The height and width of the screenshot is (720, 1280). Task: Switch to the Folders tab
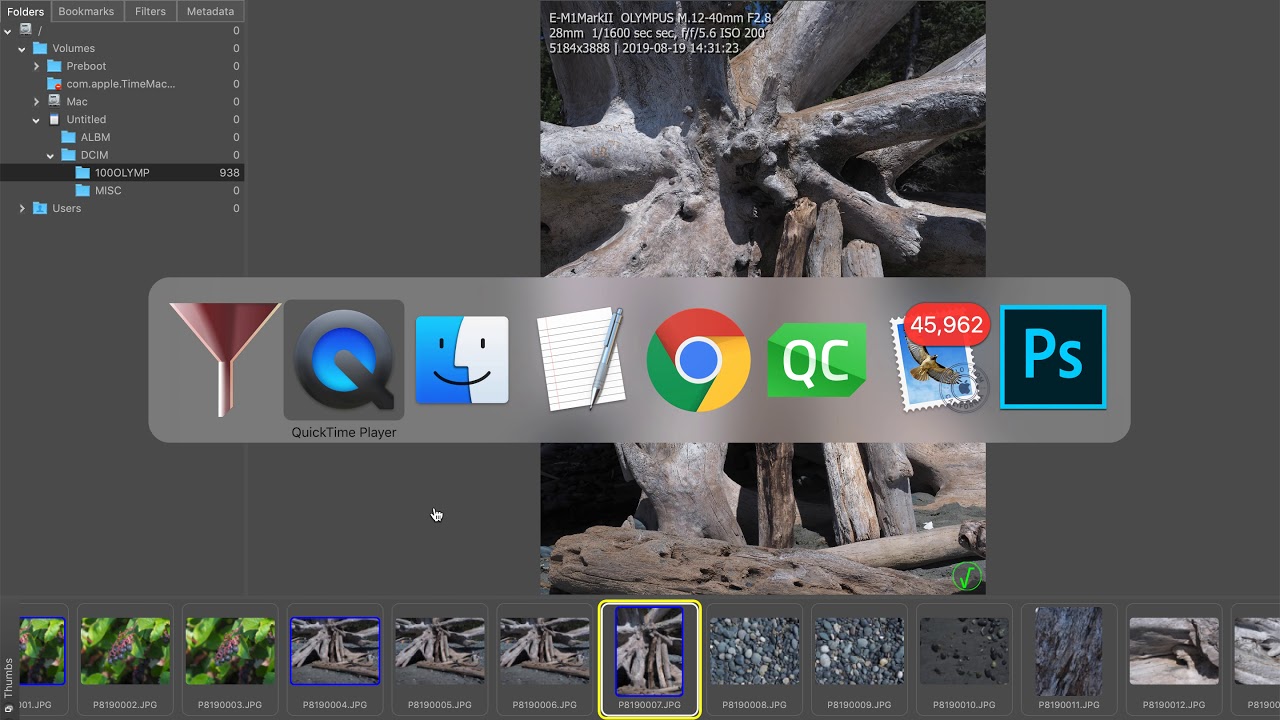[26, 11]
